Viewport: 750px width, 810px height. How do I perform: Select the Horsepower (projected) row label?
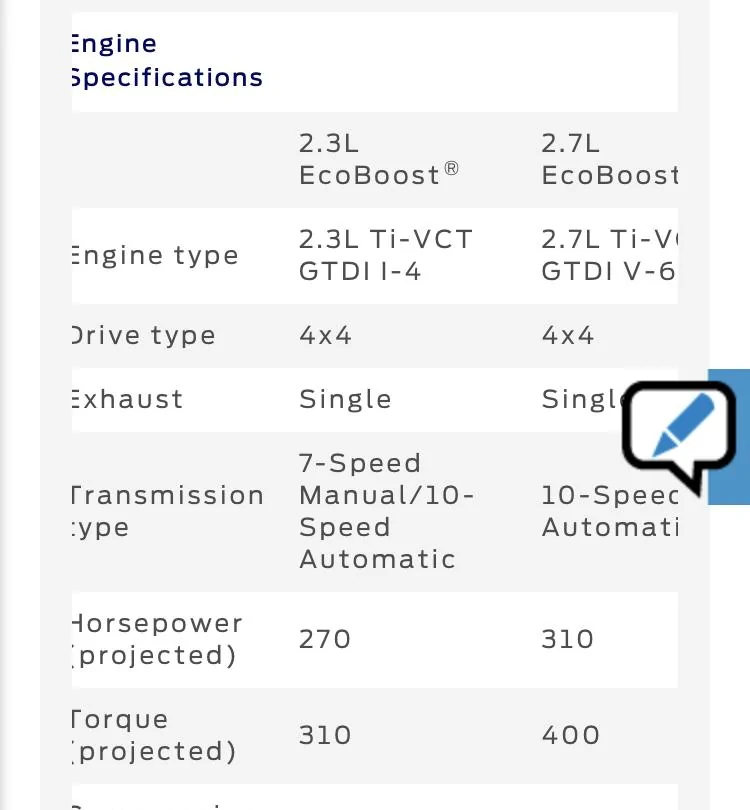157,640
